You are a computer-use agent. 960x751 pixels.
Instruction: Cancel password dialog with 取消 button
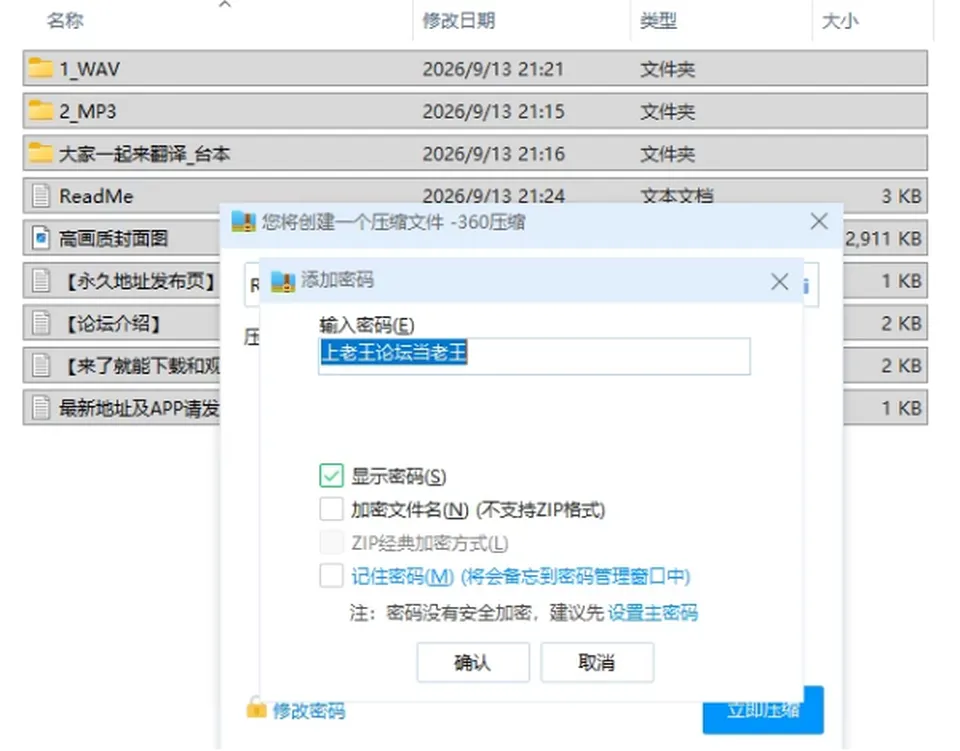(x=597, y=662)
